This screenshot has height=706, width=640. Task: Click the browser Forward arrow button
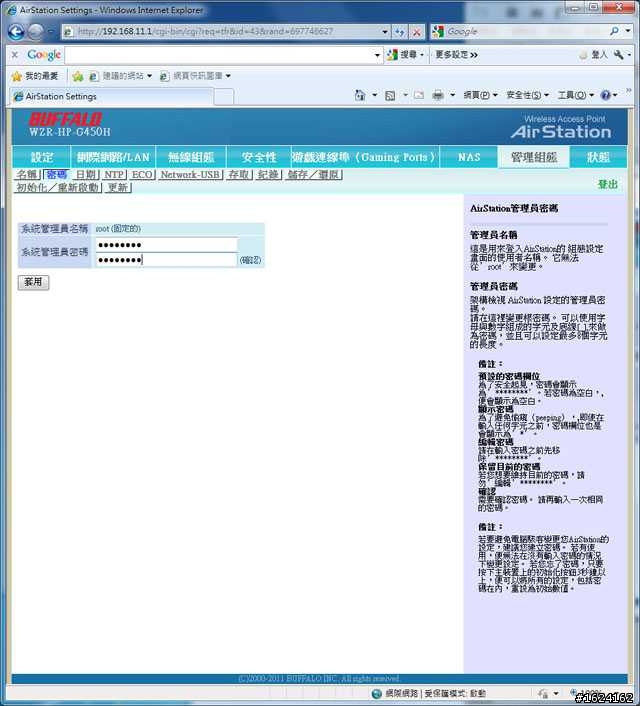(x=36, y=32)
